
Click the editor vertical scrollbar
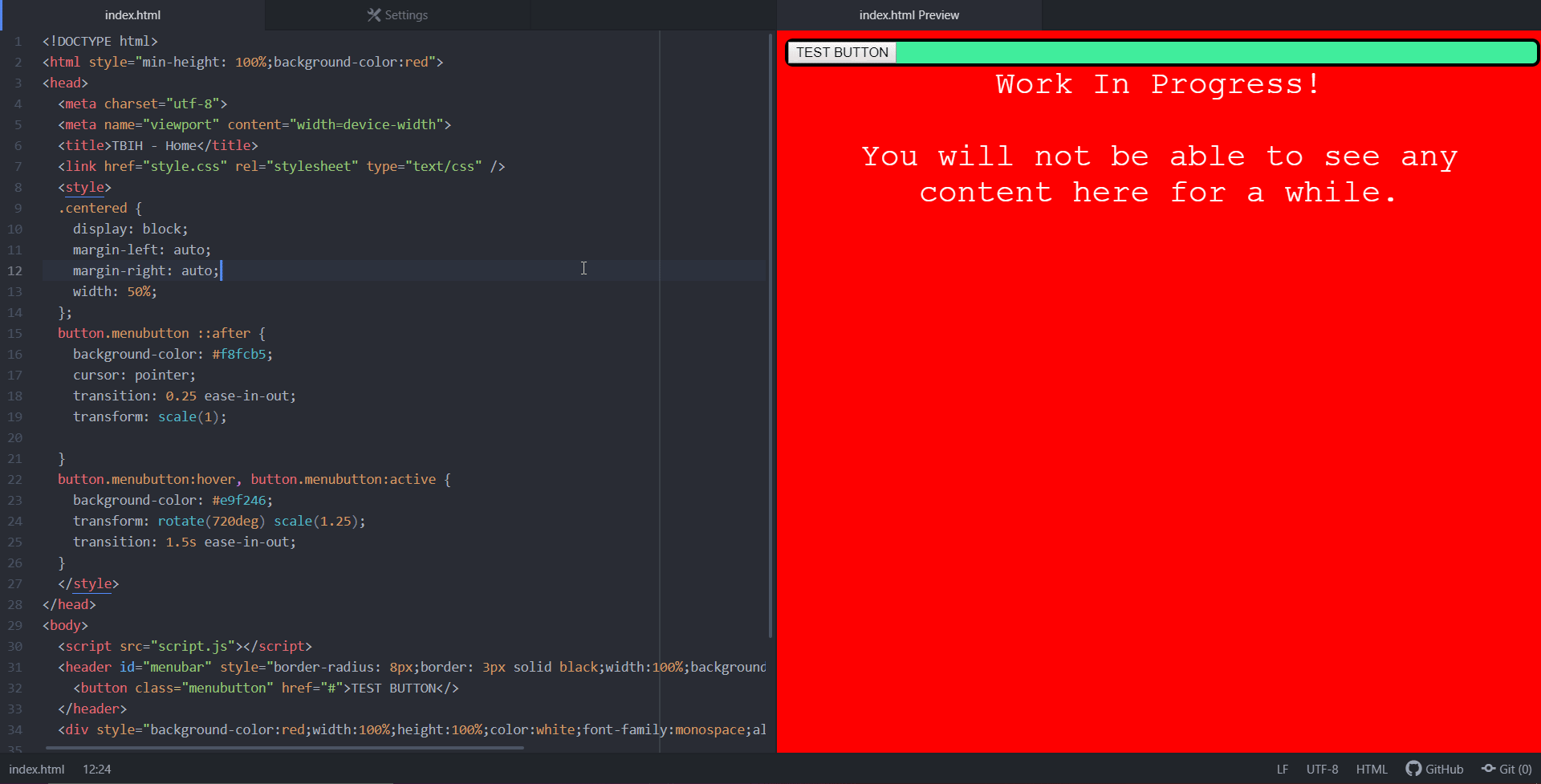pos(770,335)
